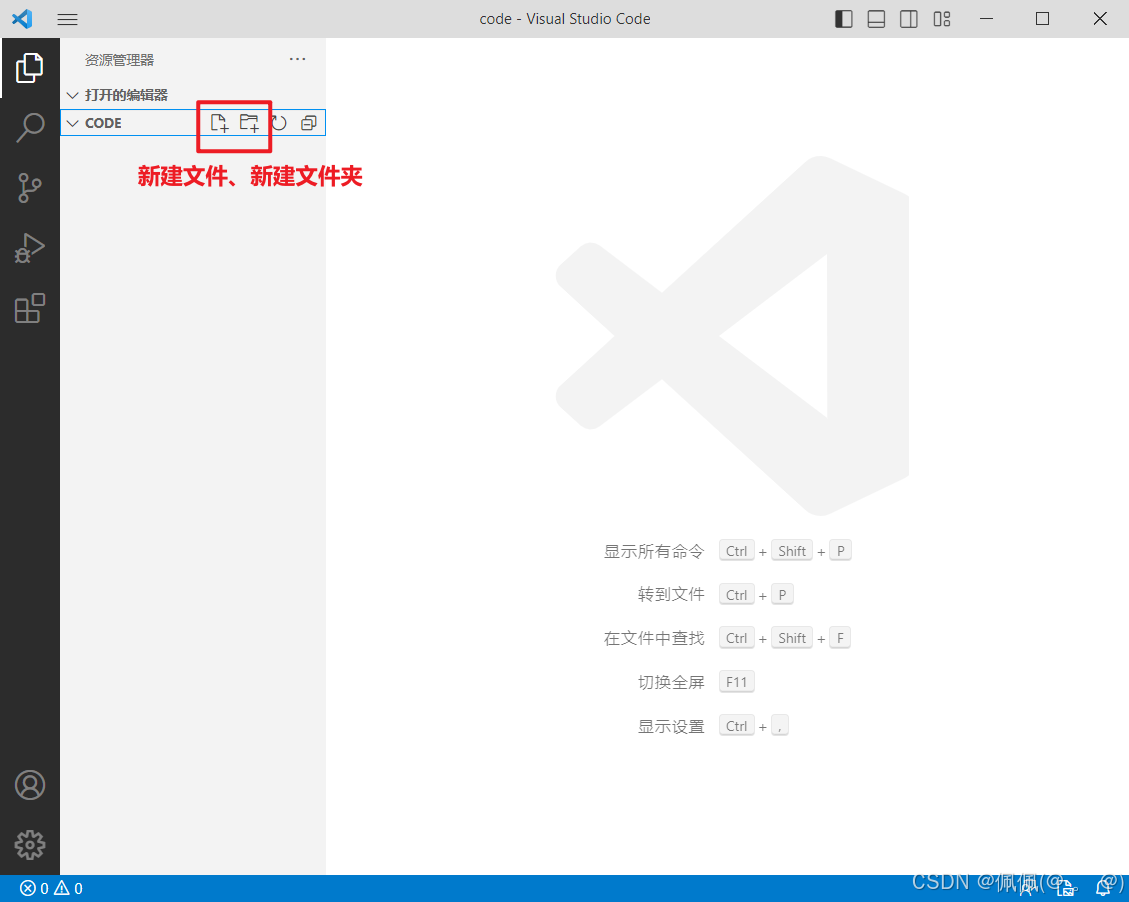Open the Source Control view

point(30,188)
